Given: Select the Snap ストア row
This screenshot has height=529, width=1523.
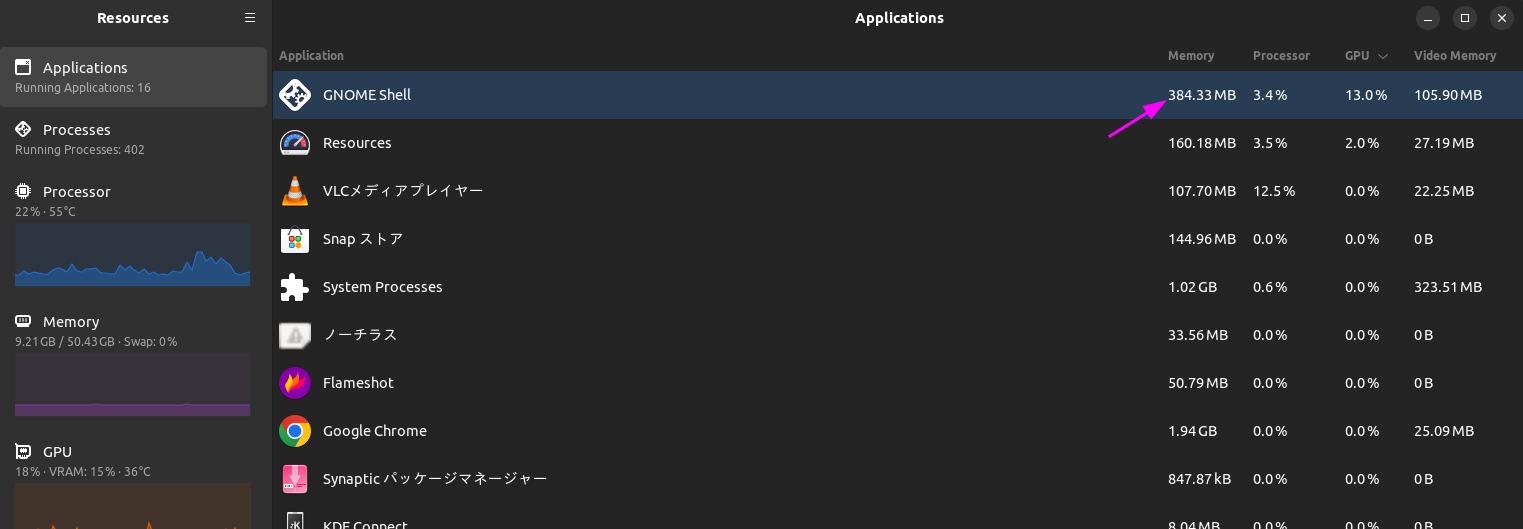Looking at the screenshot, I should click(897, 239).
